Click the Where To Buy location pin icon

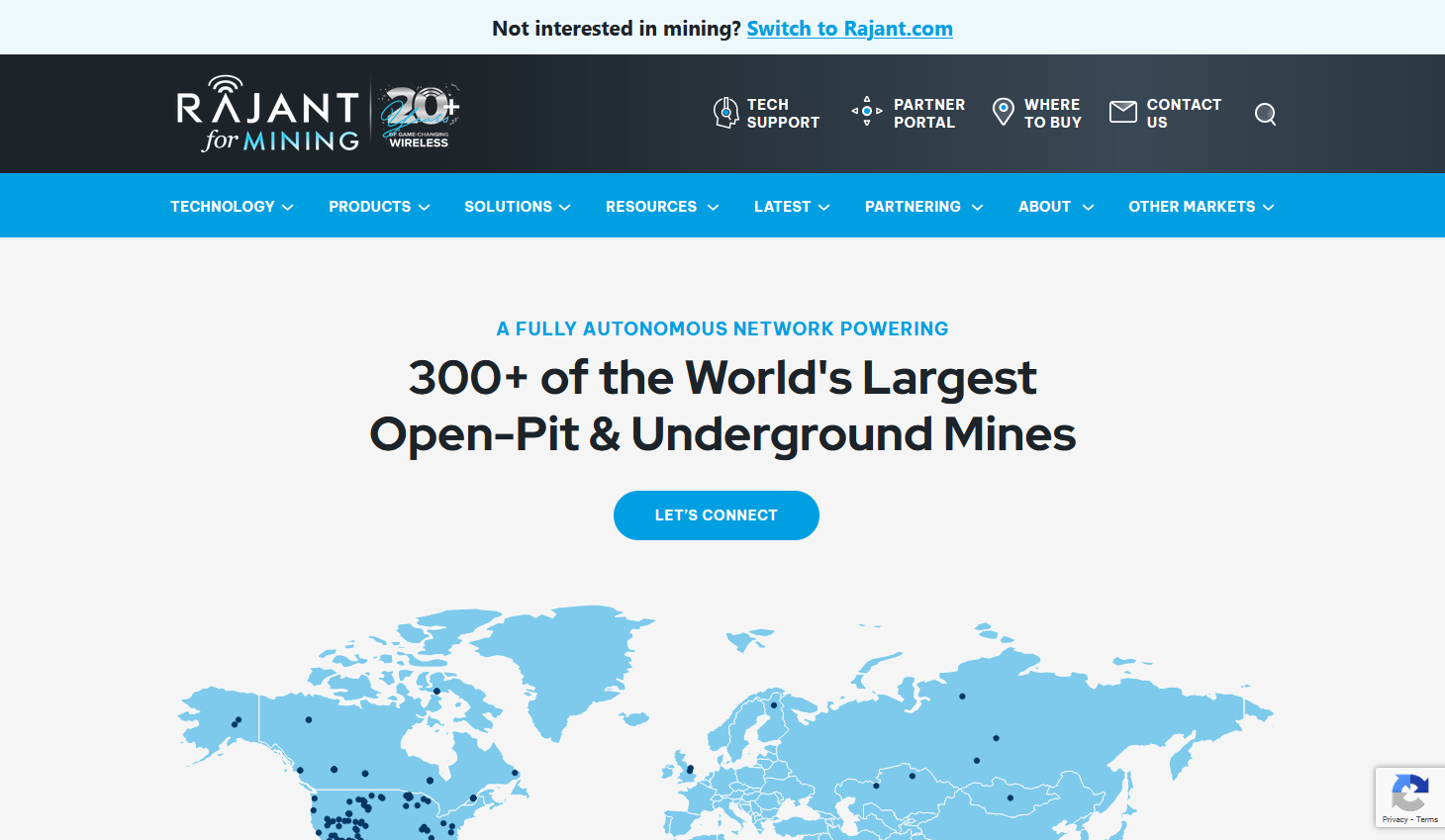1004,112
